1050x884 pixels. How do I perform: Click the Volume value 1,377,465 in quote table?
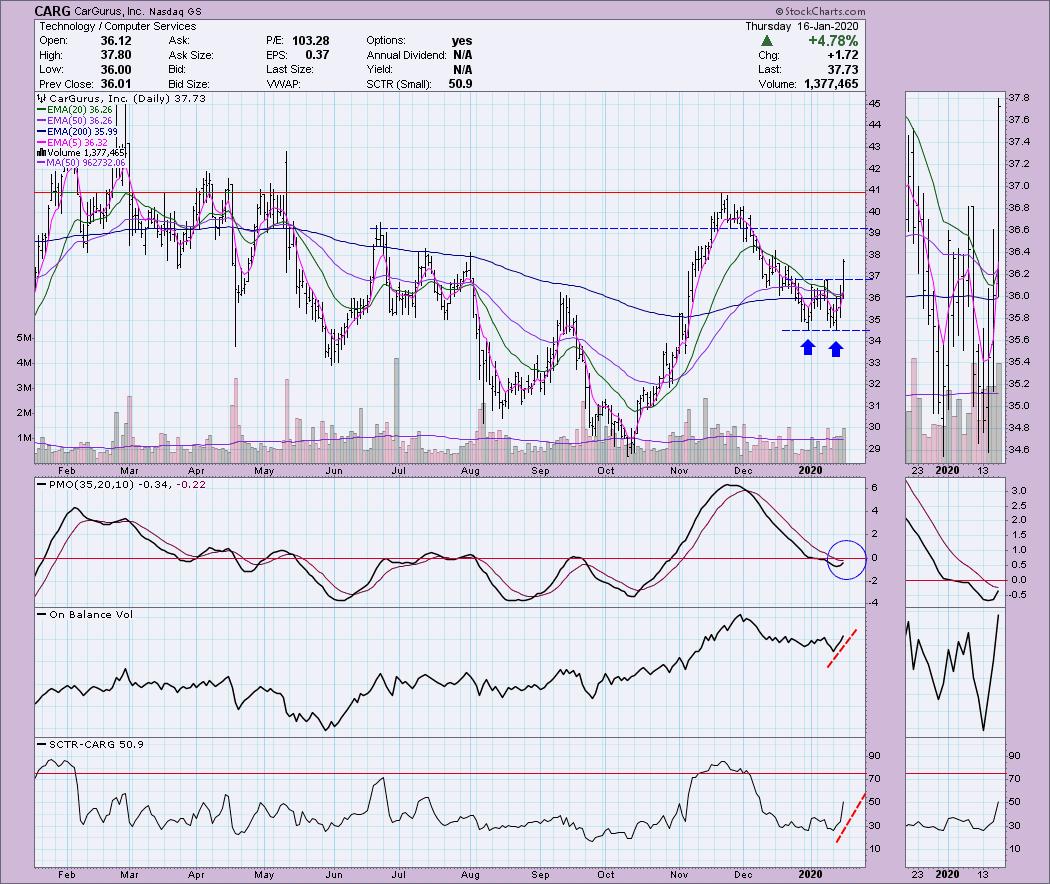coord(829,84)
